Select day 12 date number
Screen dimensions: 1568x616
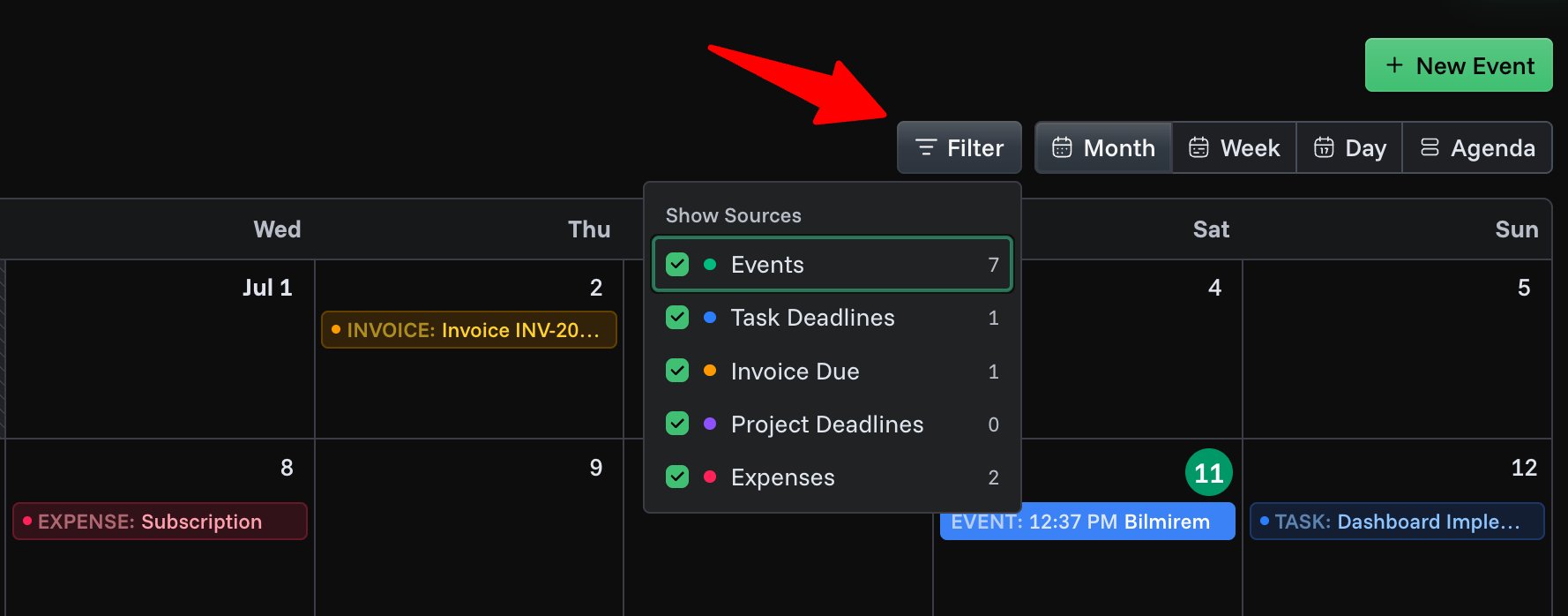point(1524,468)
